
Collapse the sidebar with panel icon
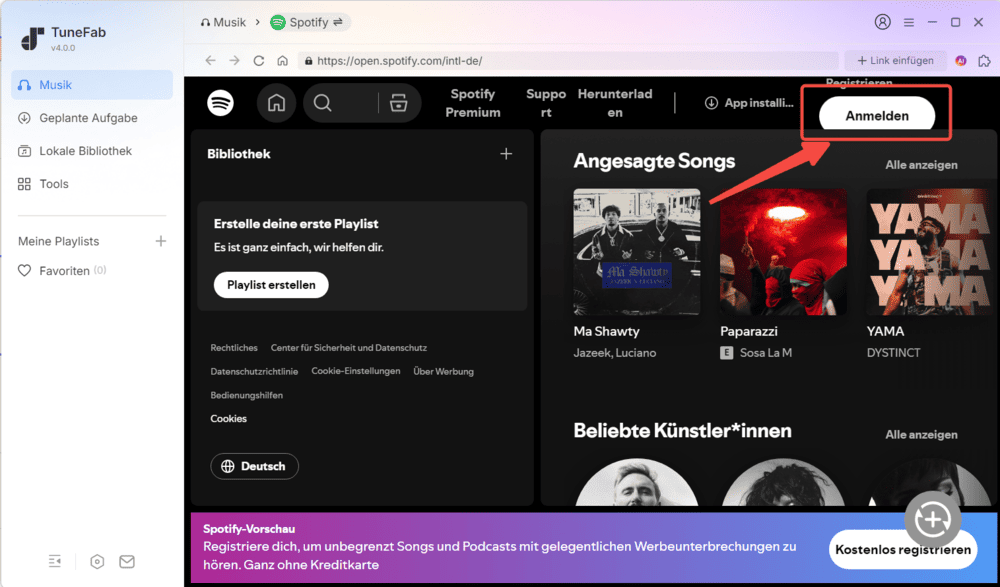[54, 561]
